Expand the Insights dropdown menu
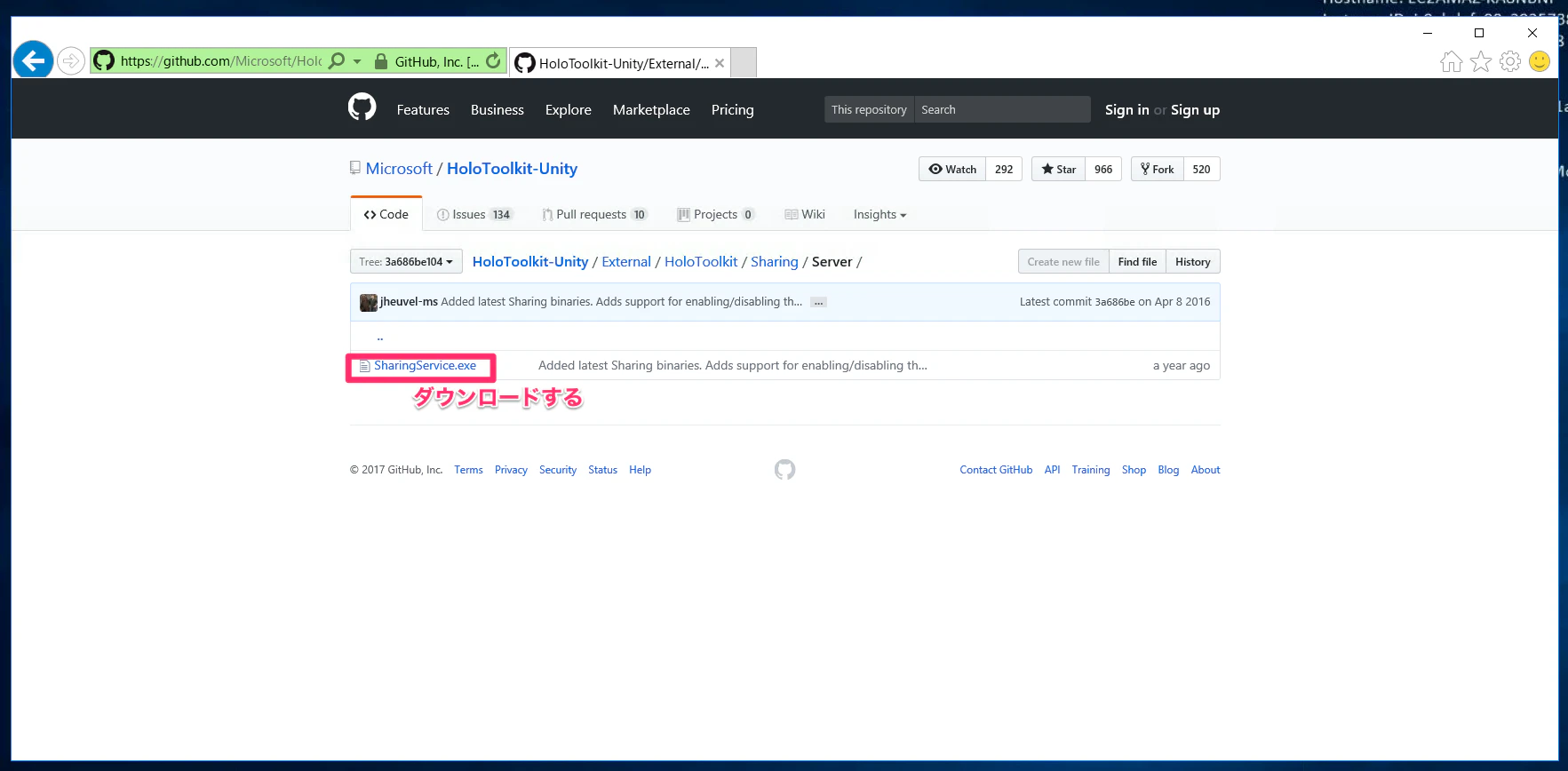Viewport: 1568px width, 771px height. pyautogui.click(x=880, y=214)
